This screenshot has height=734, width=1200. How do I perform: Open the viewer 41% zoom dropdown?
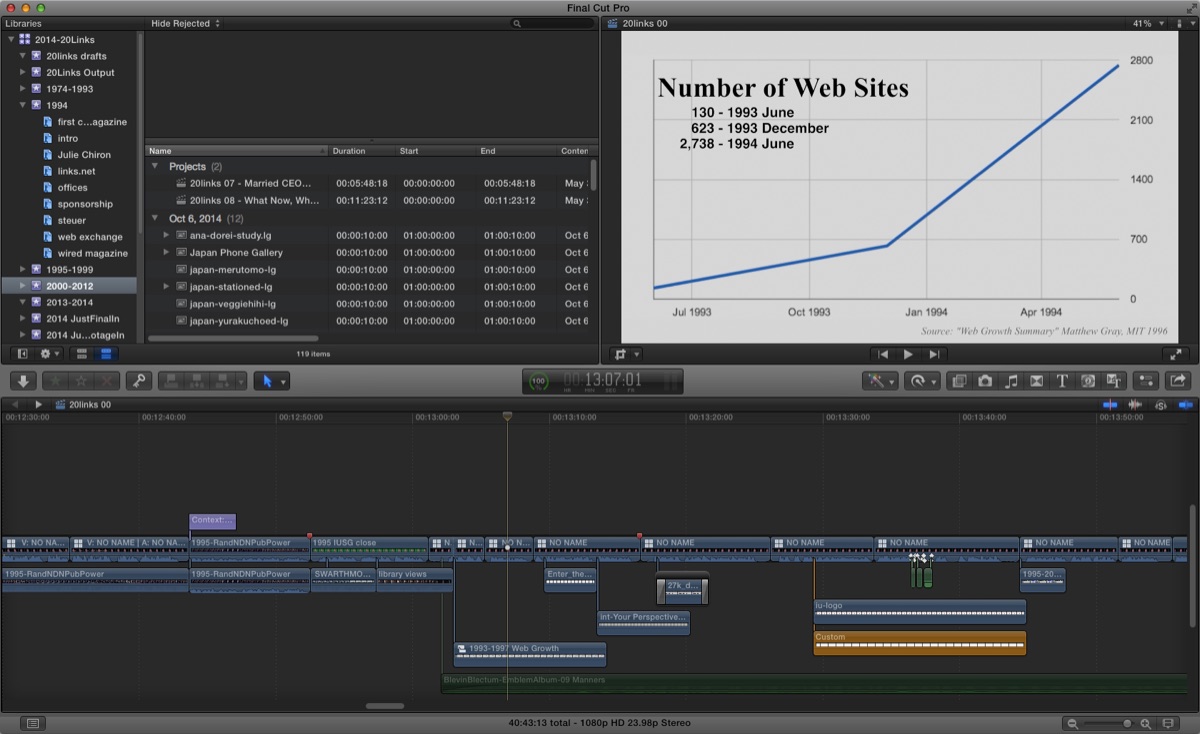(x=1146, y=23)
